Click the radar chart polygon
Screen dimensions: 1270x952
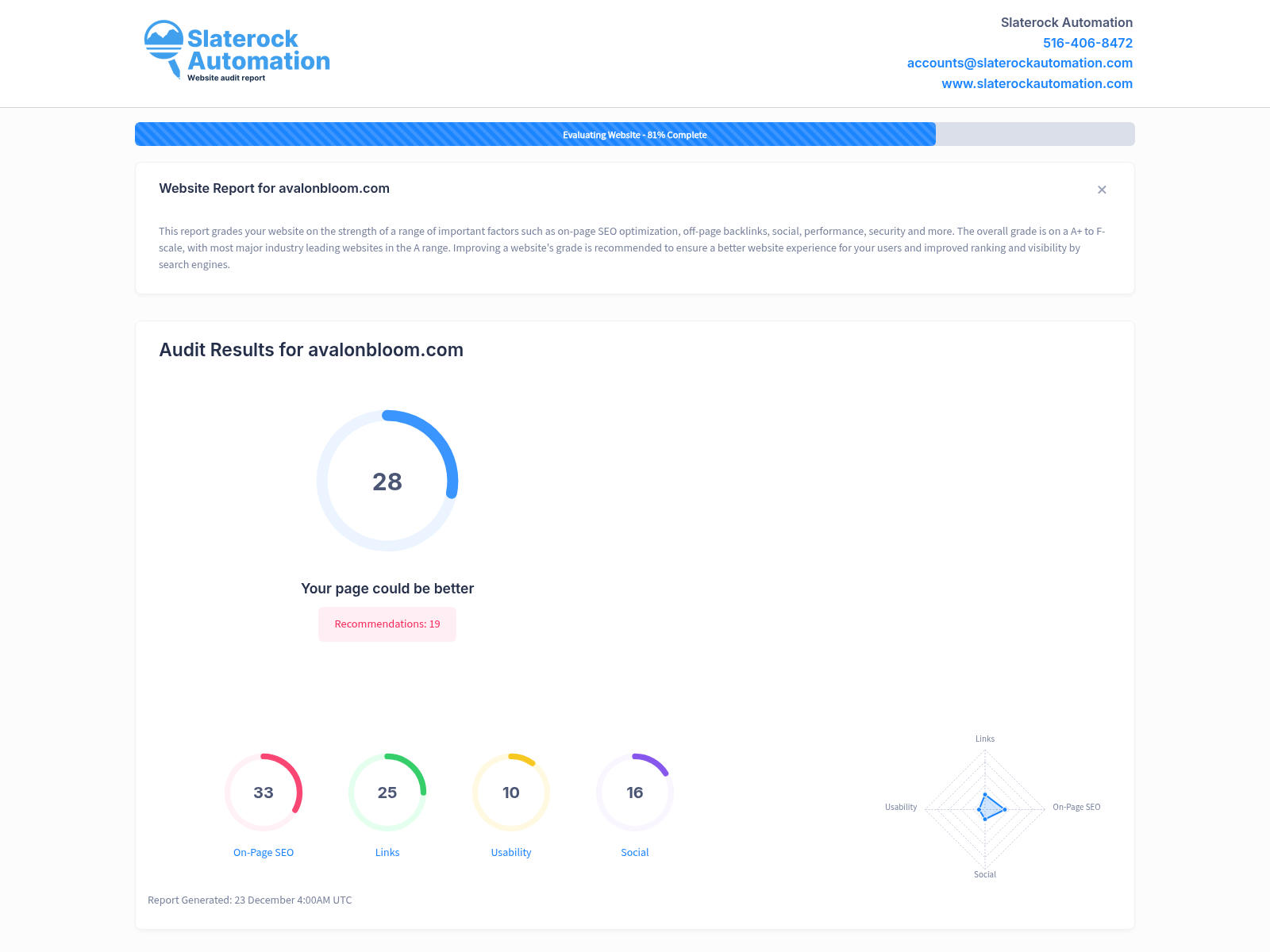[x=990, y=808]
